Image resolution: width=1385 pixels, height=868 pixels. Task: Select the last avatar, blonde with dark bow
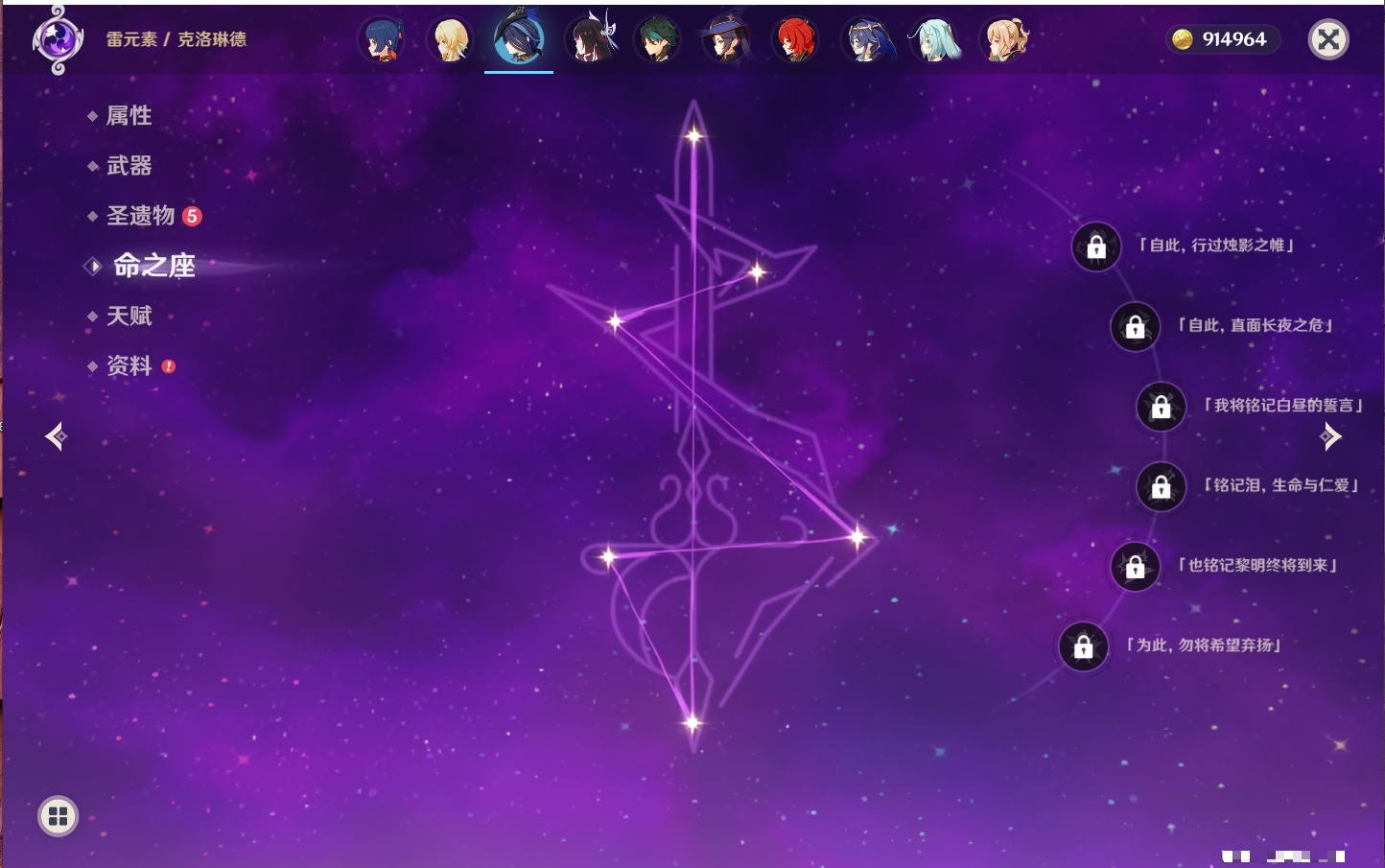[x=1003, y=40]
